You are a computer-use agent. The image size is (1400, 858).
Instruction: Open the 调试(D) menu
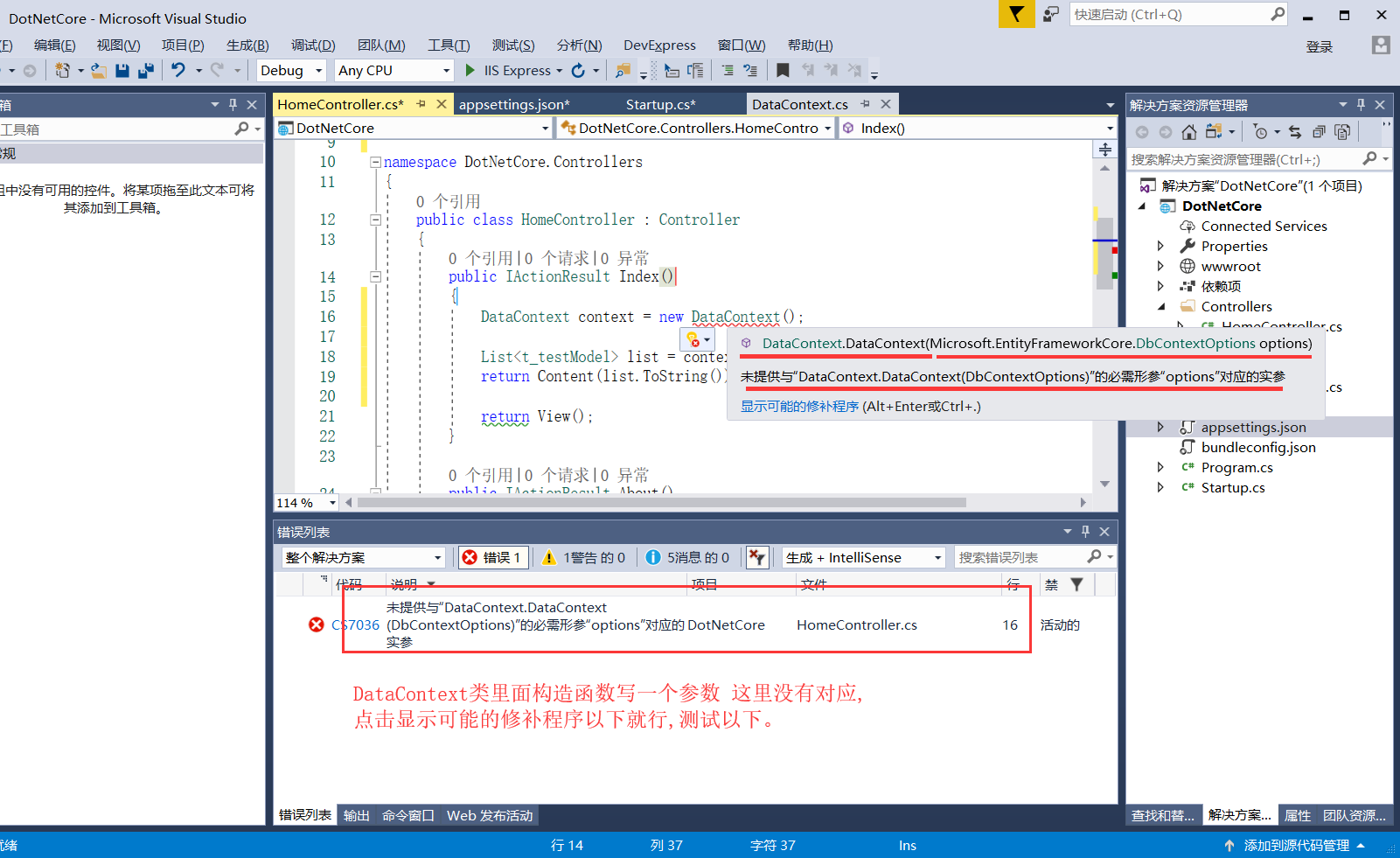313,45
